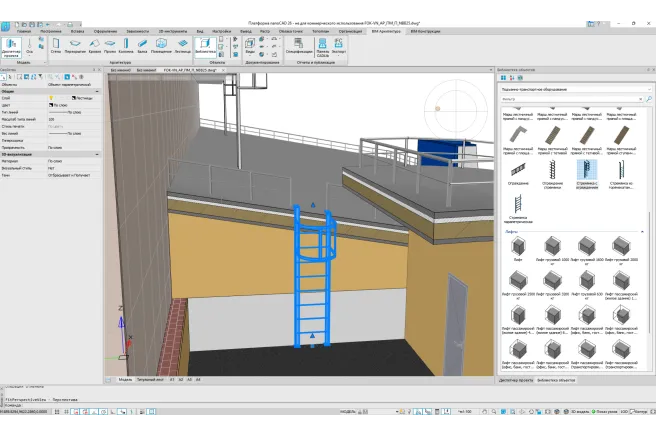
Task: Collapse the 3D-визуализация properties section
Action: pyautogui.click(x=97, y=154)
